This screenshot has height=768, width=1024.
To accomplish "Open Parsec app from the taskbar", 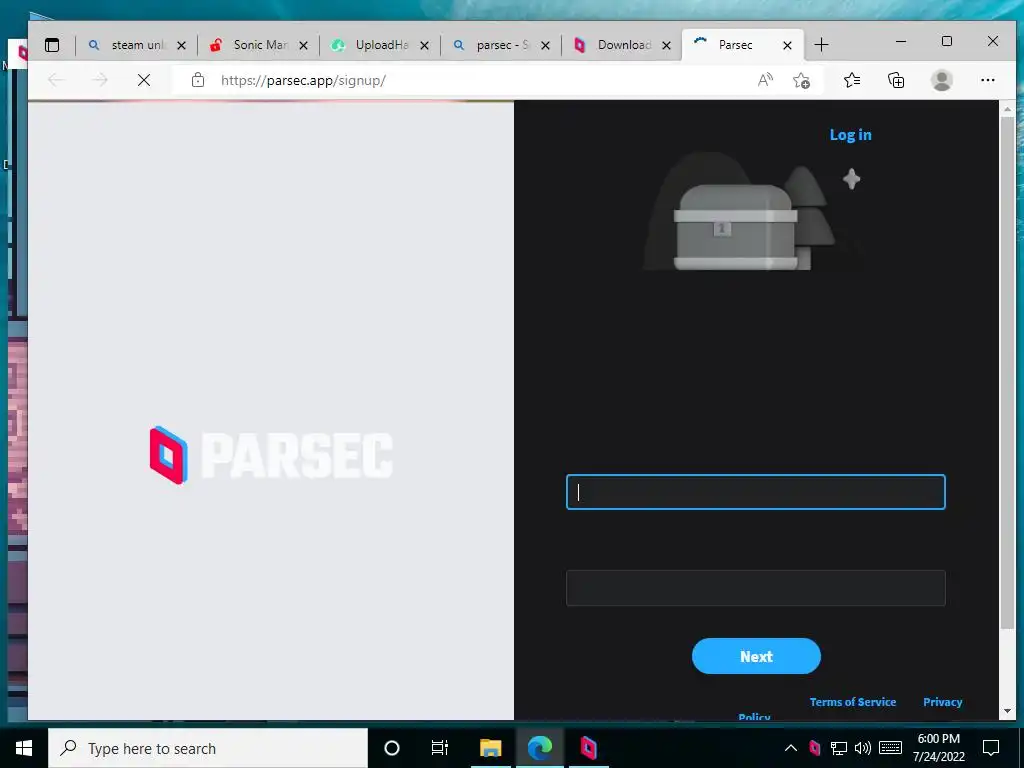I will point(588,748).
